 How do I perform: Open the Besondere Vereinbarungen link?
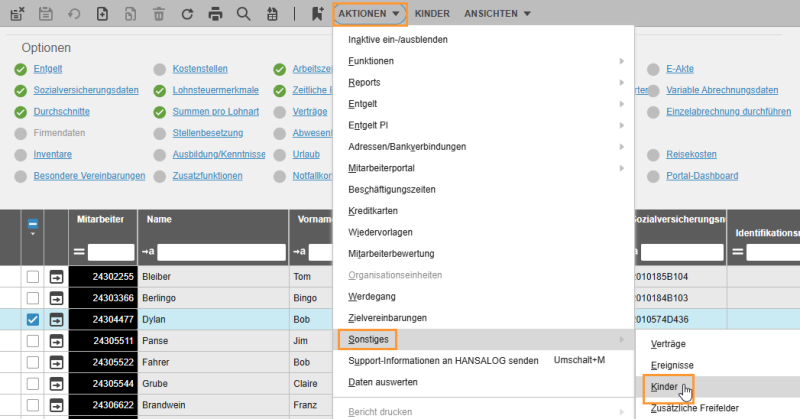tap(89, 176)
